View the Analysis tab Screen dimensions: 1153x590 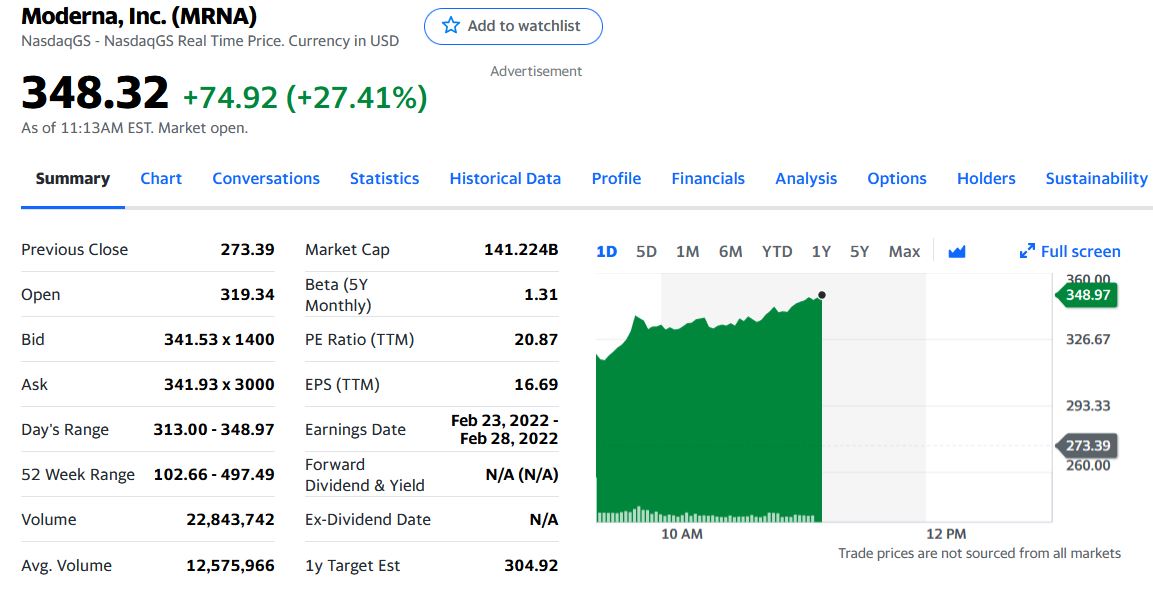tap(806, 179)
